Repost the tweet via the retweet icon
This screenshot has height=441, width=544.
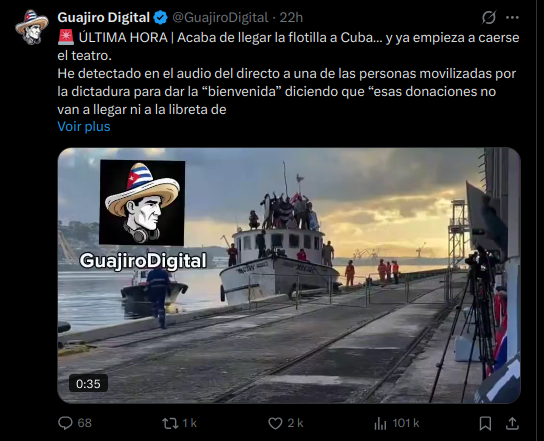pos(170,423)
